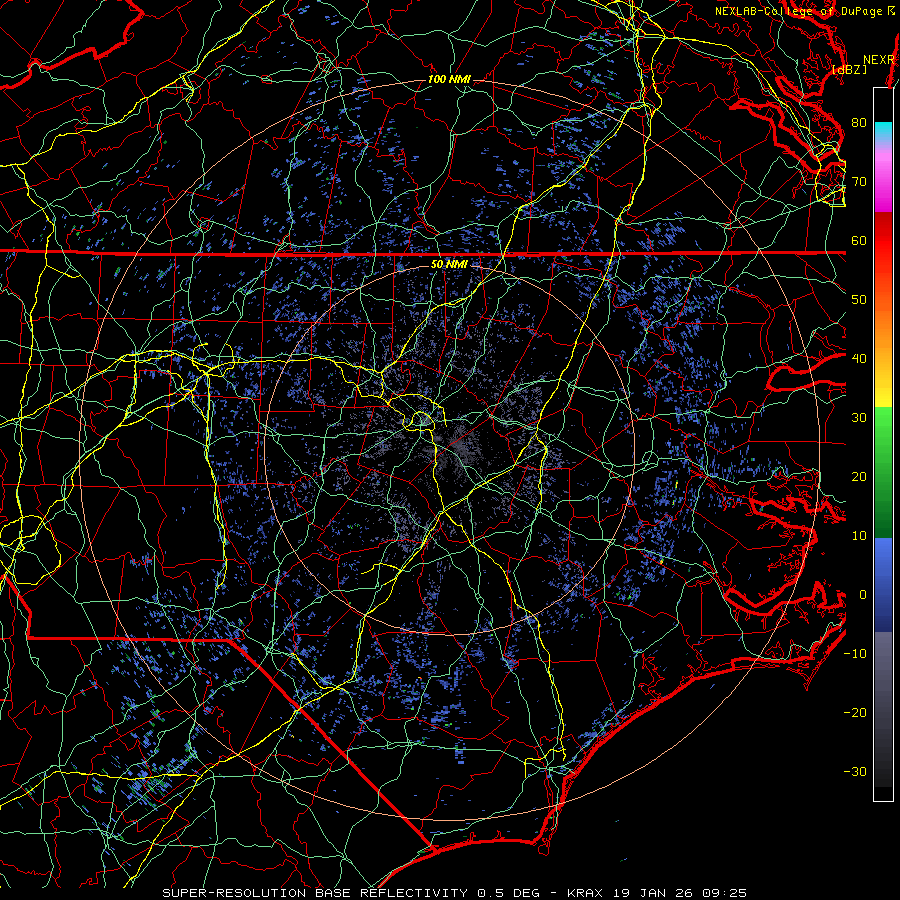The width and height of the screenshot is (900, 900).
Task: Select the -10 value on the dBZ scale
Action: click(855, 654)
